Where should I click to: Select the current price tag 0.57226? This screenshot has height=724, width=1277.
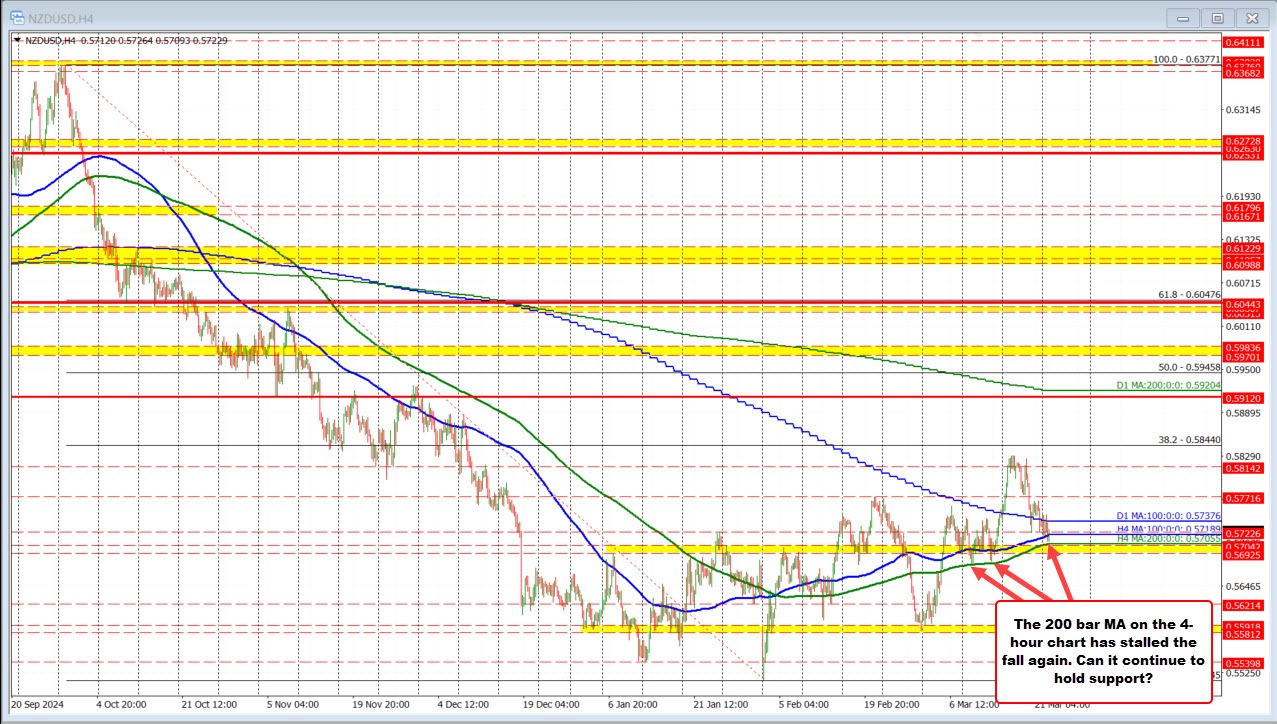[1243, 533]
